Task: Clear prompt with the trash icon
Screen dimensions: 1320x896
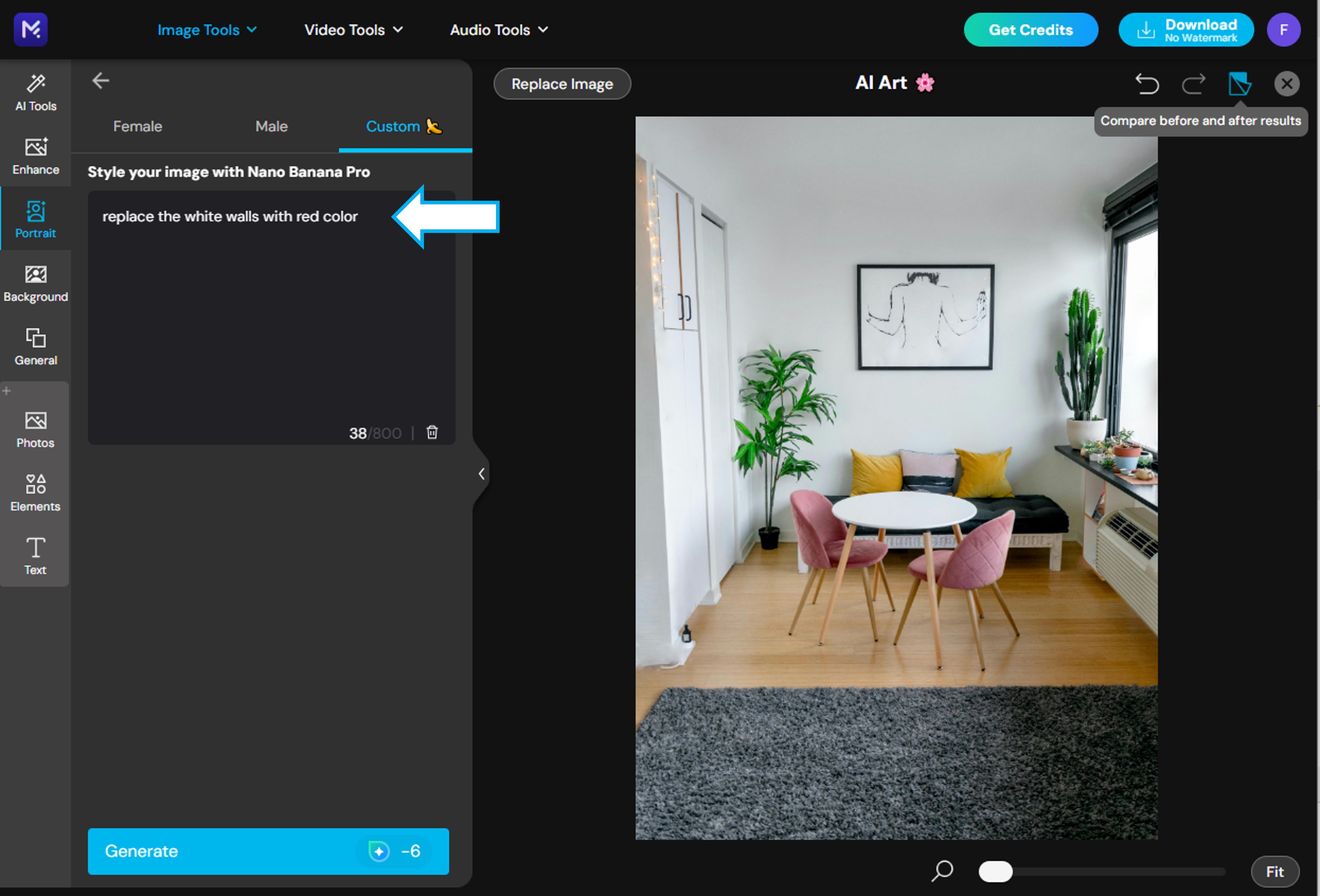Action: [x=432, y=433]
